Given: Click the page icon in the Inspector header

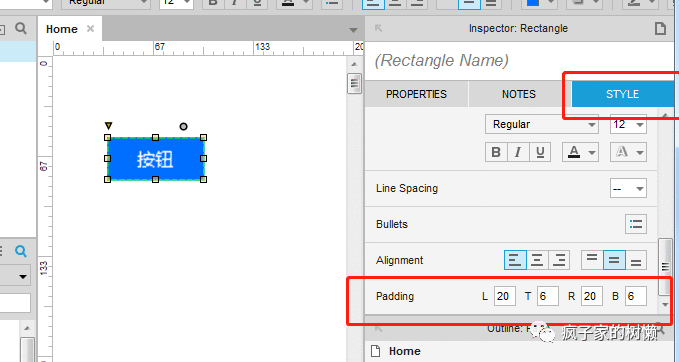Looking at the screenshot, I should click(x=660, y=29).
